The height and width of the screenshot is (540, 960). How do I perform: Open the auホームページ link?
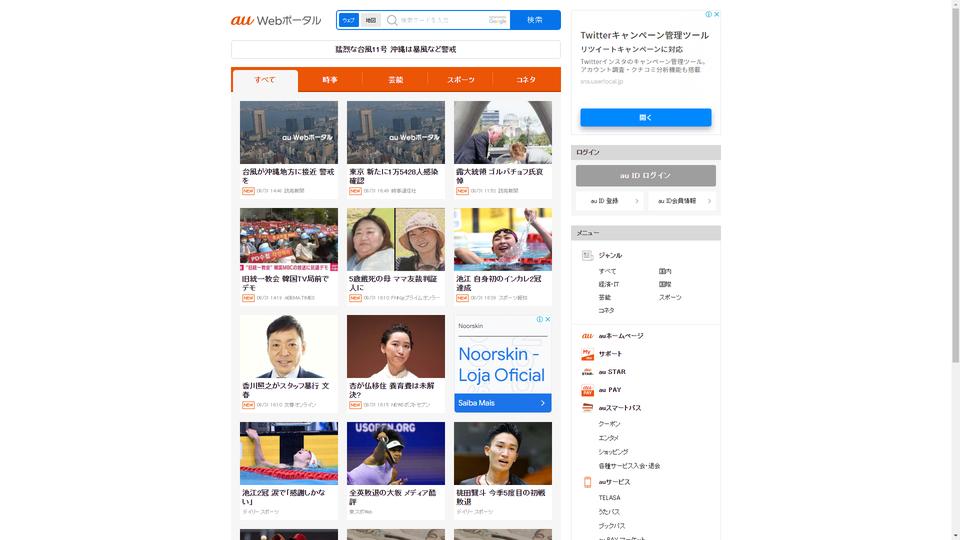(x=621, y=336)
